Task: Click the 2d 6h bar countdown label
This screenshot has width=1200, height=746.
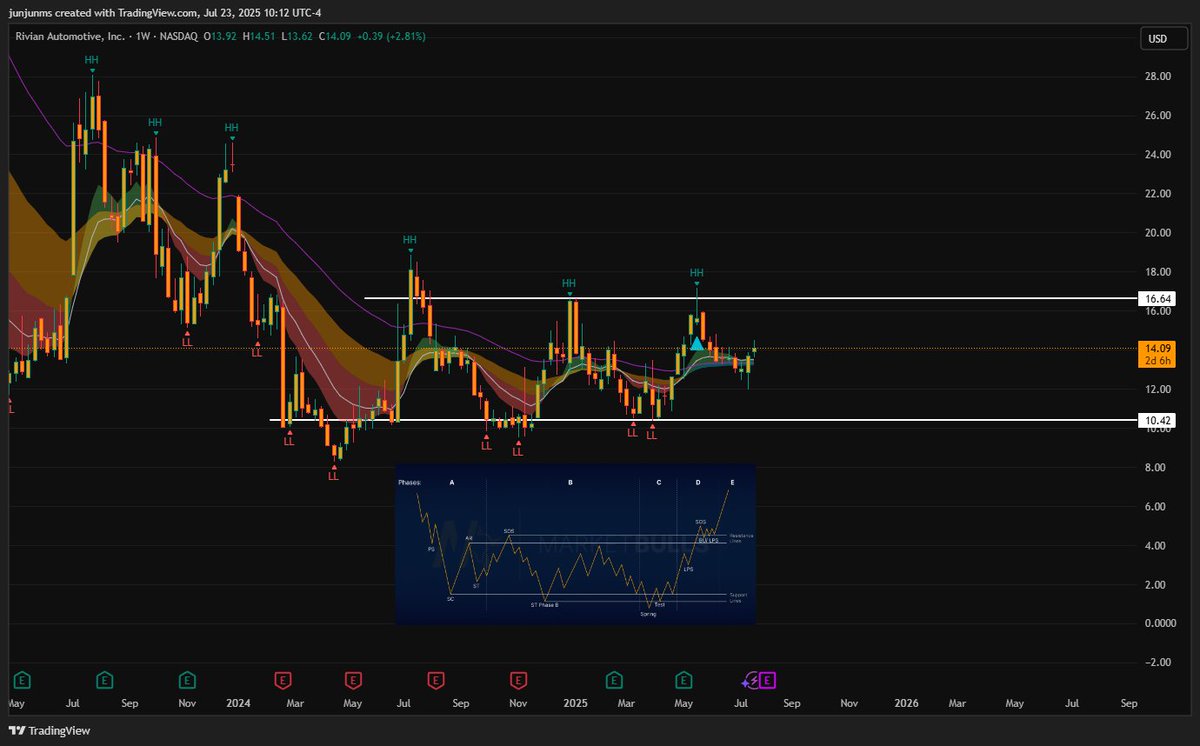Action: [1156, 361]
